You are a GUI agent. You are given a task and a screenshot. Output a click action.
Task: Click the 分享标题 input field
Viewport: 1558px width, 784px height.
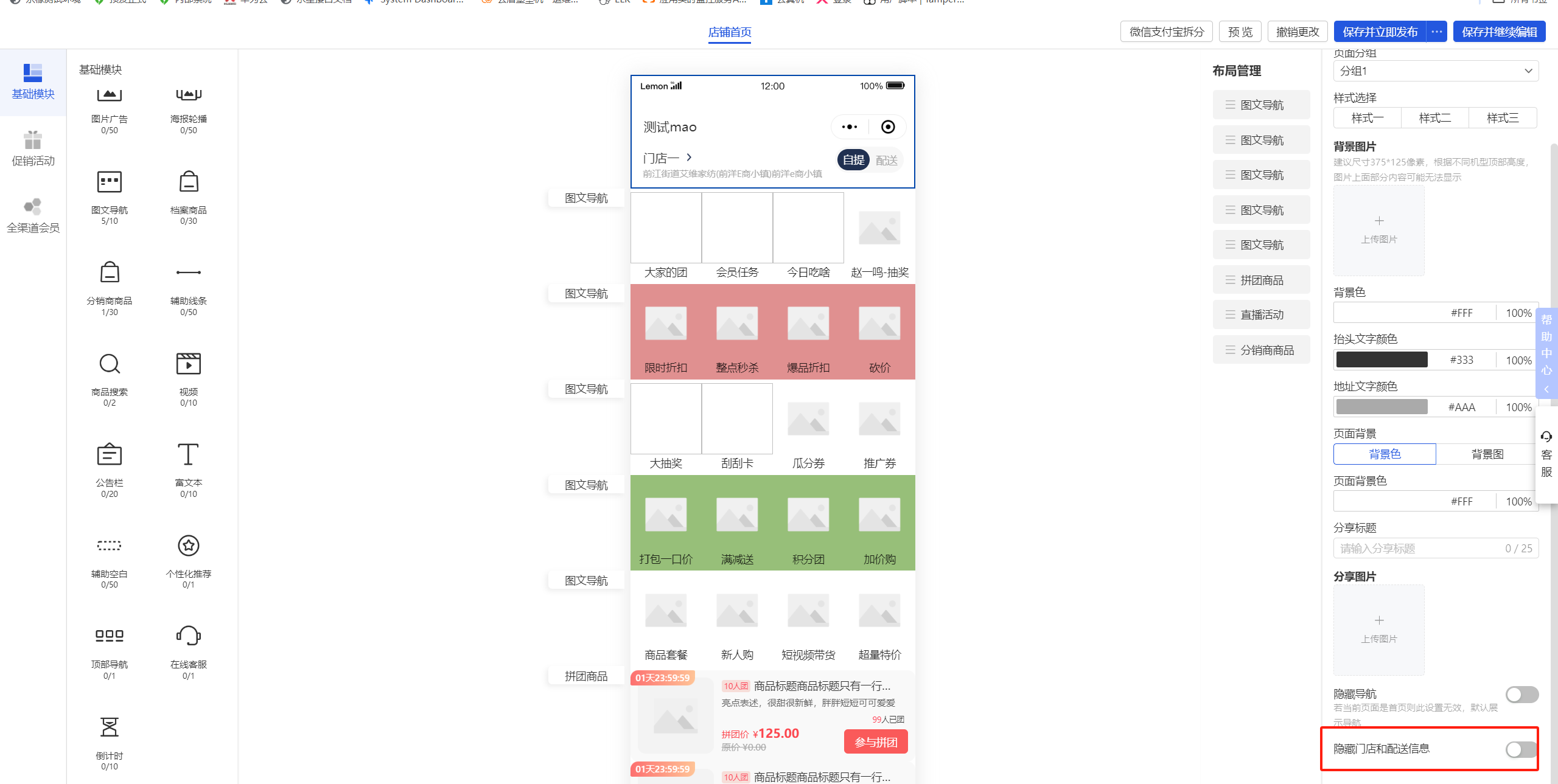tap(1436, 548)
